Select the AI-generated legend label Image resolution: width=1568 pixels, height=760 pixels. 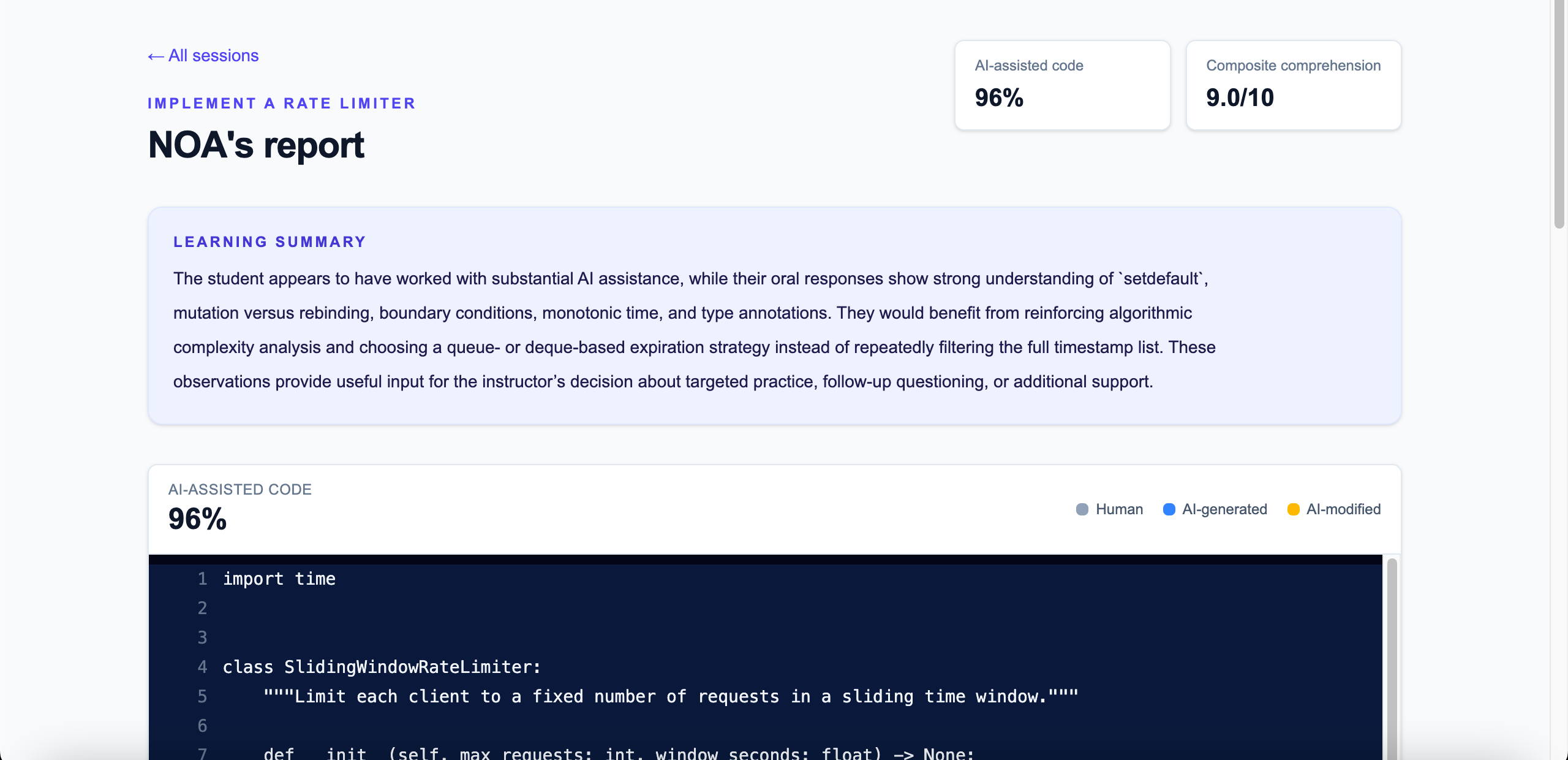1224,509
